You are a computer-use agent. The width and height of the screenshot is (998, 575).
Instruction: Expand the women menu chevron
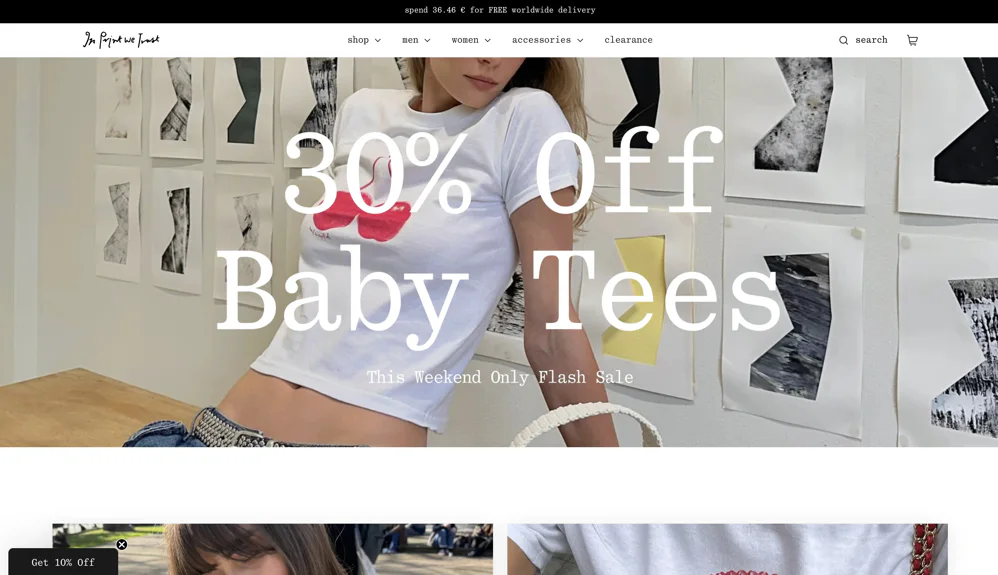[x=488, y=40]
